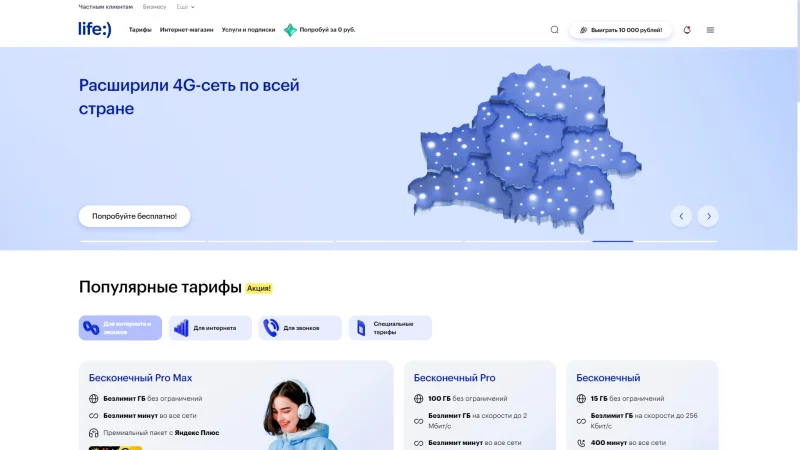Select the 'Для звонков' tariff filter
Screen dimensions: 800x450
click(299, 328)
